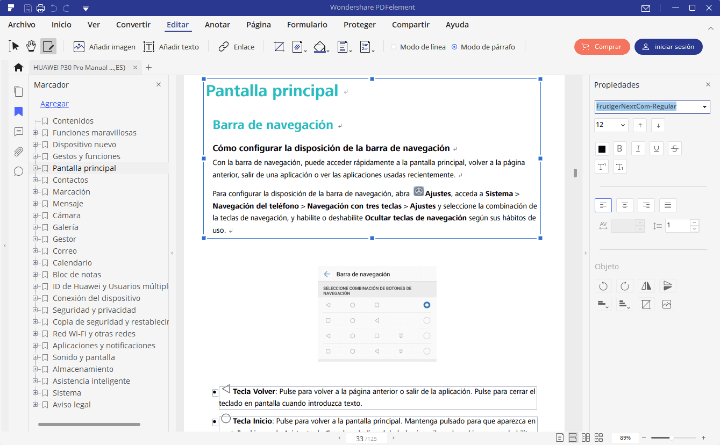This screenshot has height=445, width=720.
Task: Open the watermark tool icon
Action: click(298, 46)
